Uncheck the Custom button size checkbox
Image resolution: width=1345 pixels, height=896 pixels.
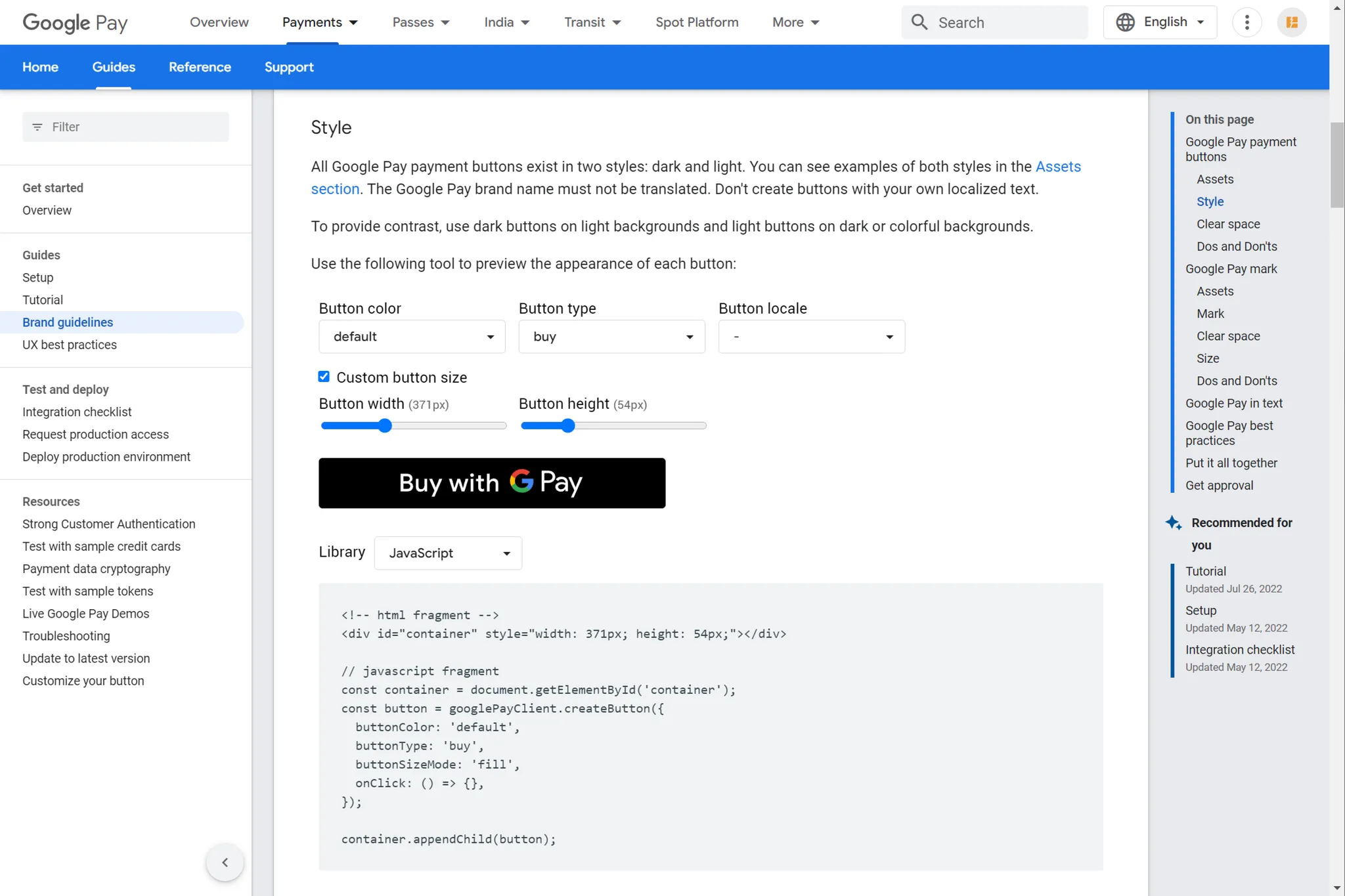324,376
